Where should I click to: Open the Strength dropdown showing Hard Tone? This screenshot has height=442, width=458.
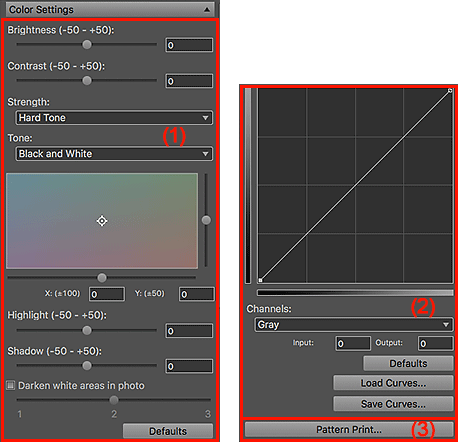(x=114, y=118)
